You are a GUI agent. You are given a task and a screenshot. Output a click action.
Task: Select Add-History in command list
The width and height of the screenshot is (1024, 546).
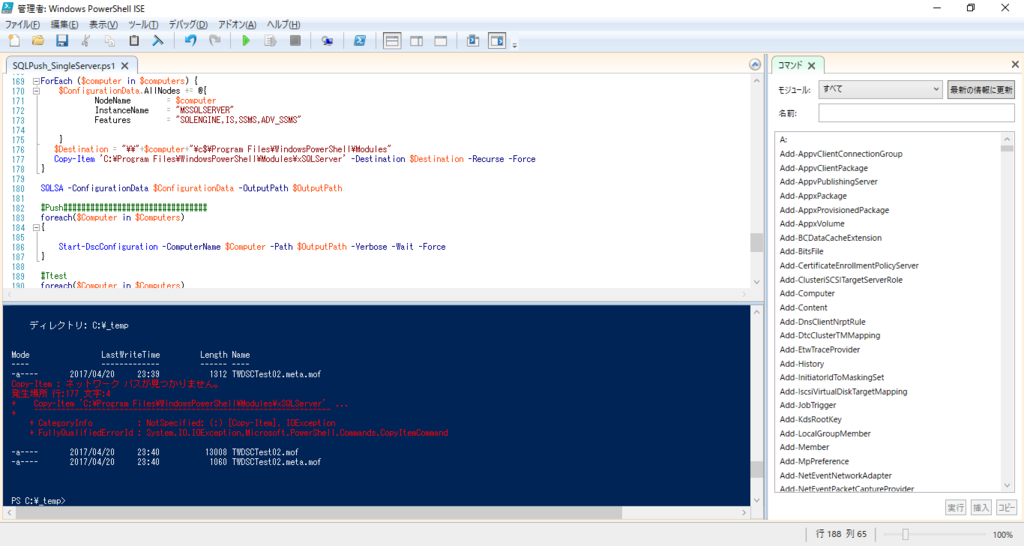[x=801, y=364]
